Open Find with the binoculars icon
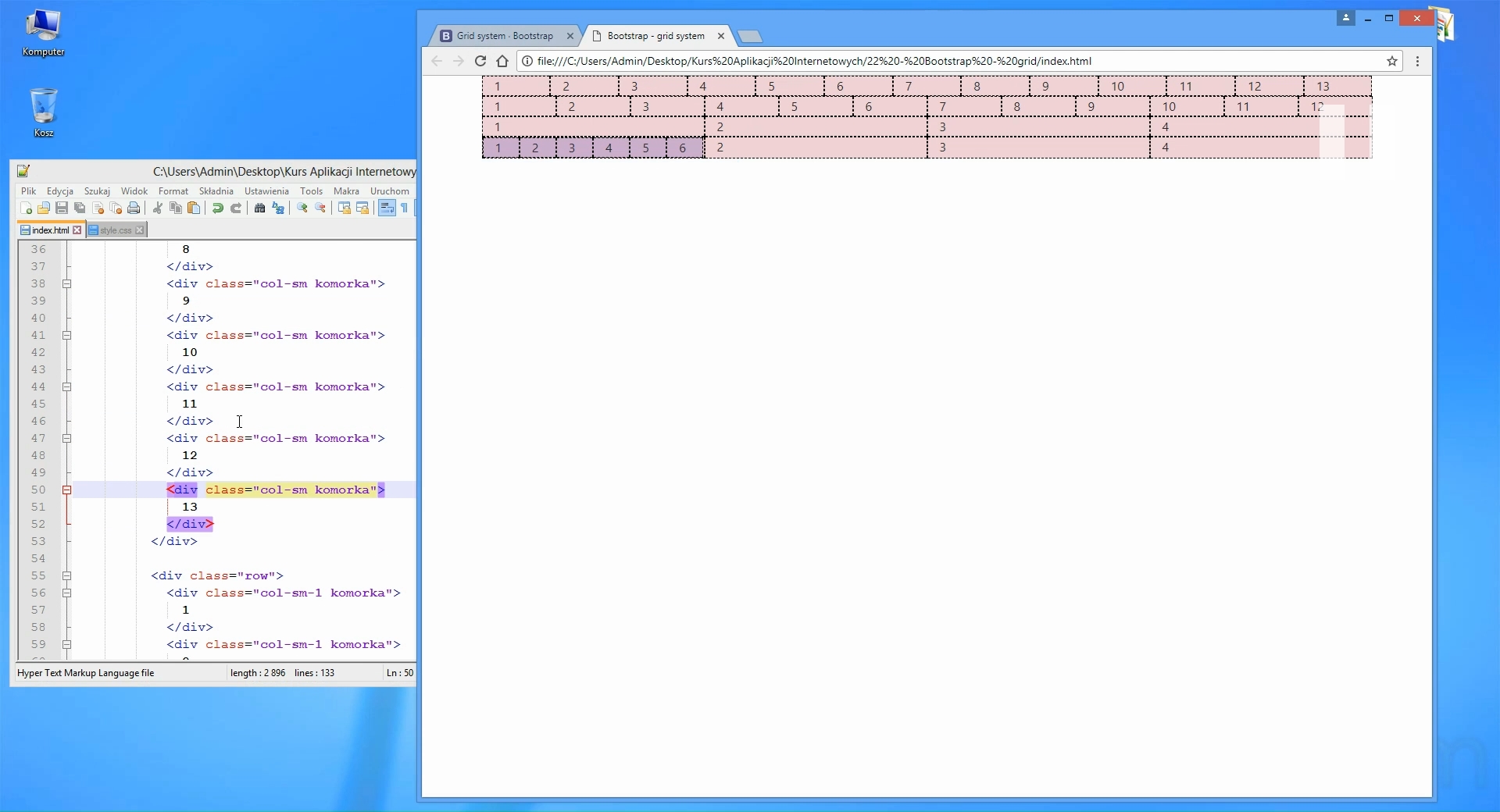This screenshot has width=1500, height=812. pyautogui.click(x=260, y=208)
